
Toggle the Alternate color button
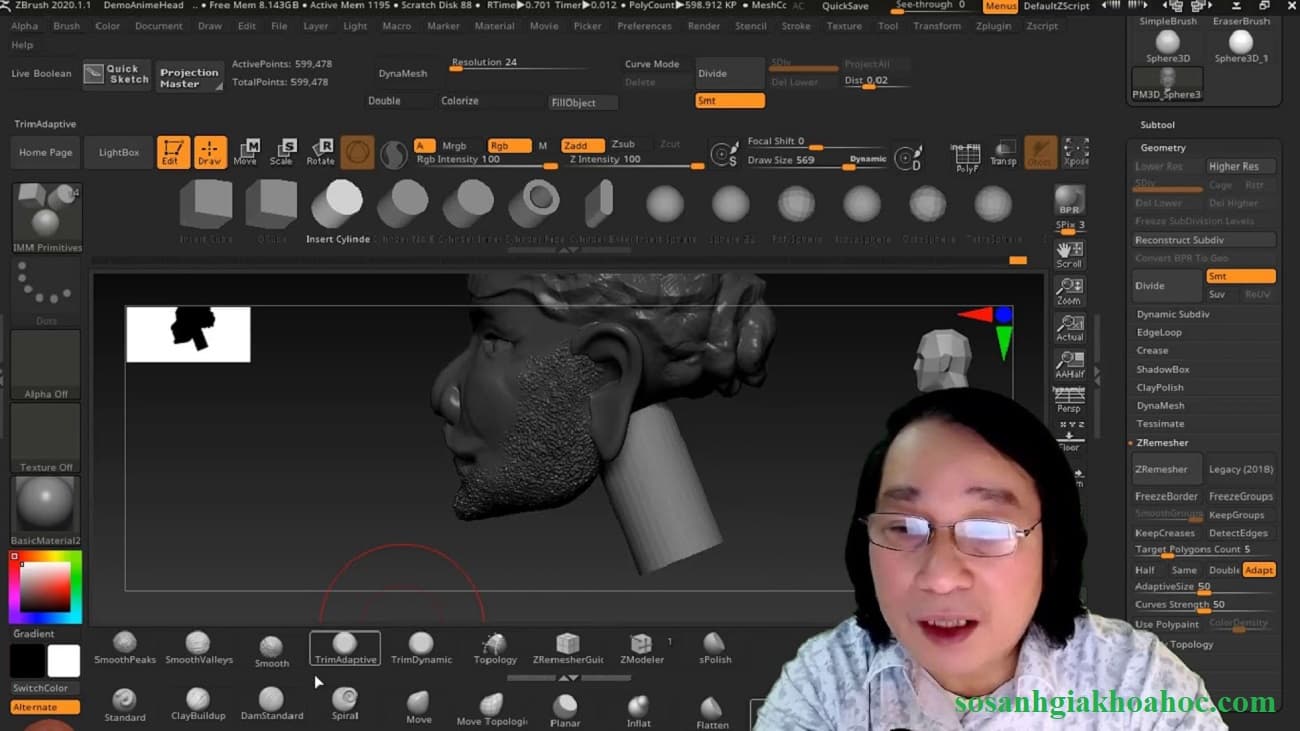pos(46,708)
